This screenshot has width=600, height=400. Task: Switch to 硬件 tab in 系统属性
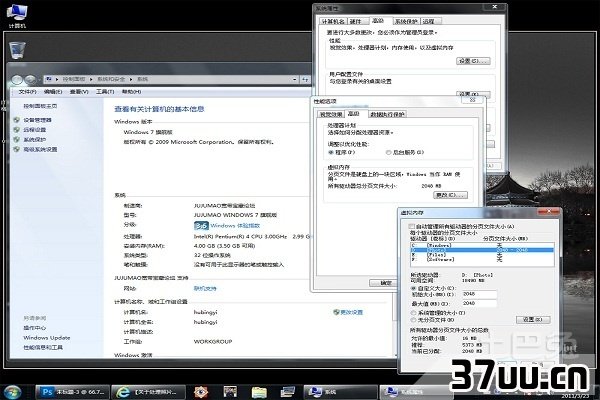[356, 21]
